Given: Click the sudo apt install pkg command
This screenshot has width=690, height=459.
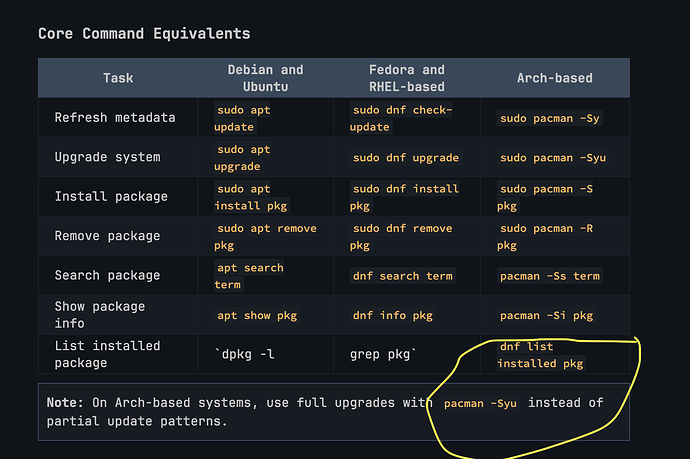Looking at the screenshot, I should (x=252, y=197).
